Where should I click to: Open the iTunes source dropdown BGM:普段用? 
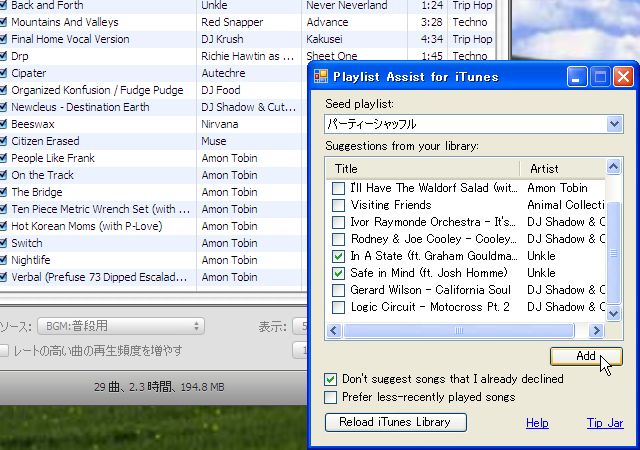[121, 326]
